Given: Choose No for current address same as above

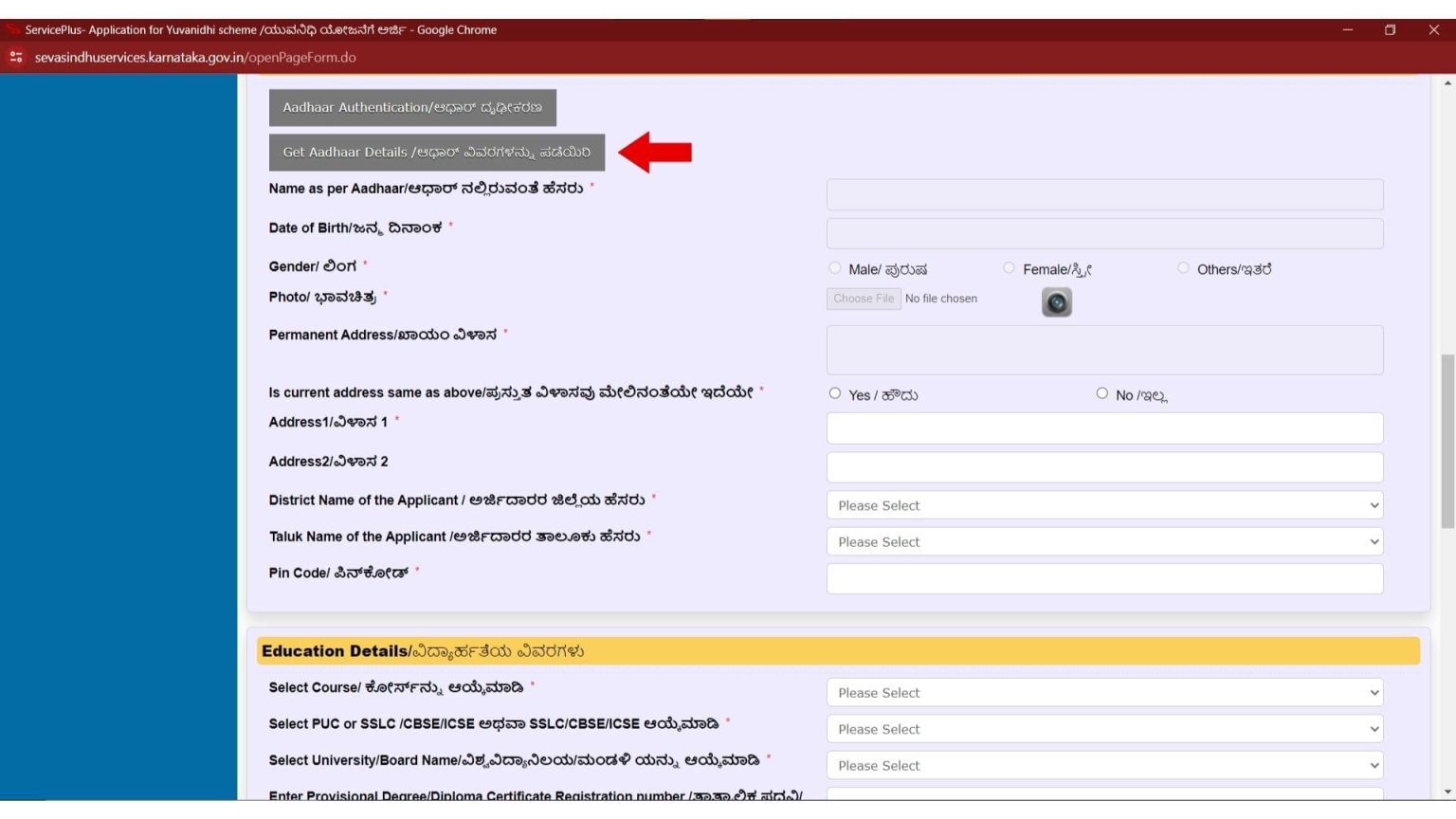Looking at the screenshot, I should point(1101,393).
